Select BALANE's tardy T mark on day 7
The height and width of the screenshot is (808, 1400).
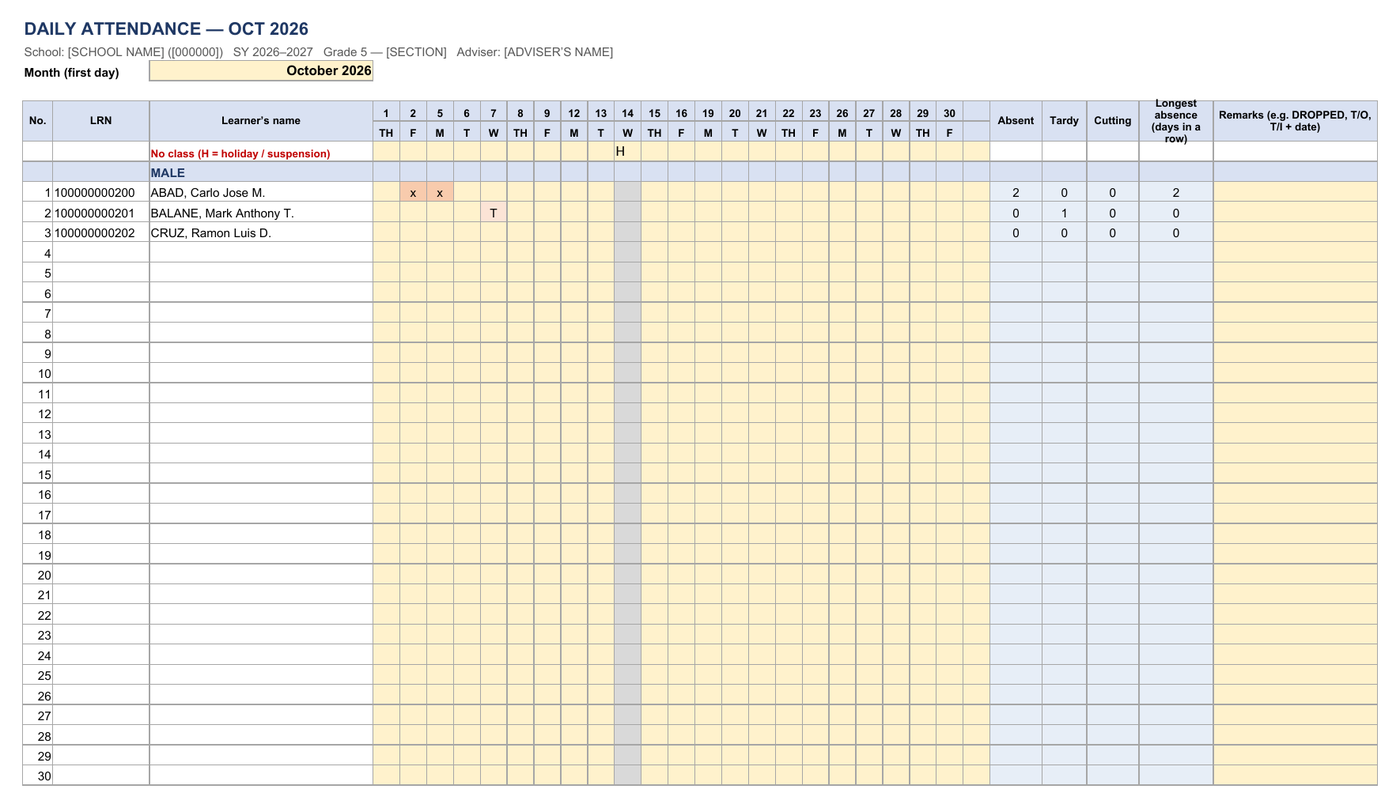[x=493, y=213]
